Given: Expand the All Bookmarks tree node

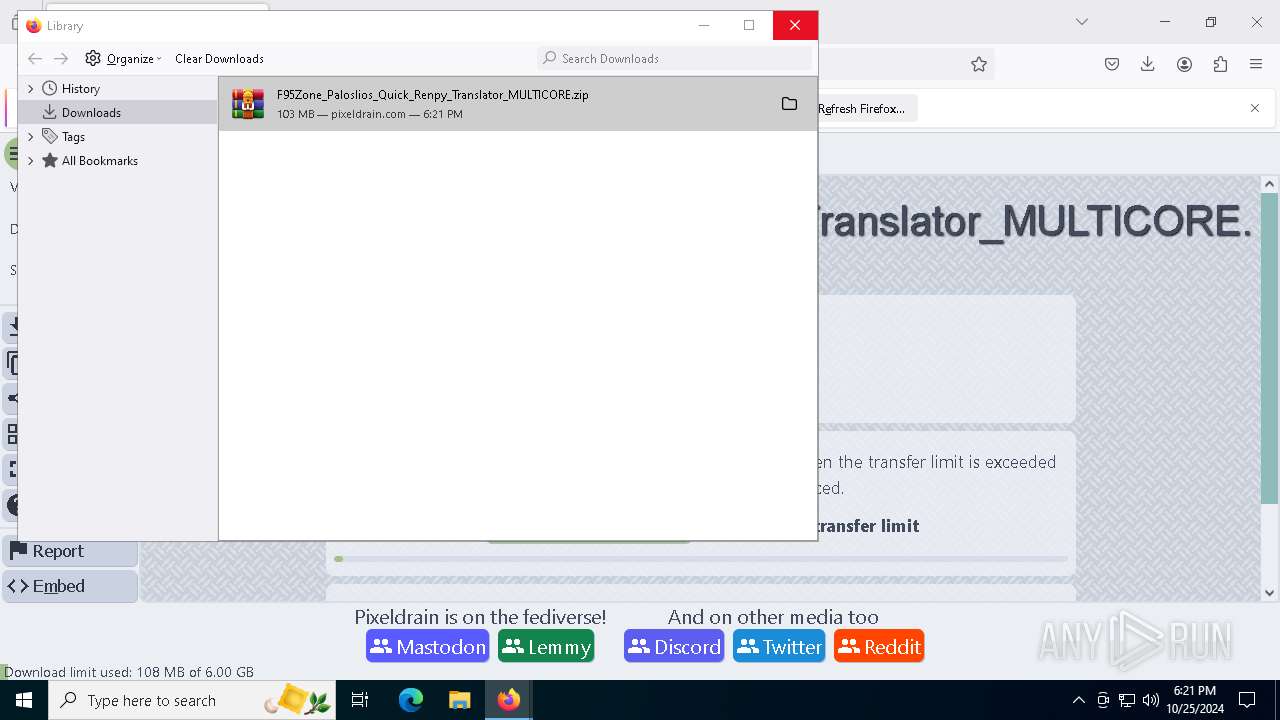Looking at the screenshot, I should click(30, 160).
